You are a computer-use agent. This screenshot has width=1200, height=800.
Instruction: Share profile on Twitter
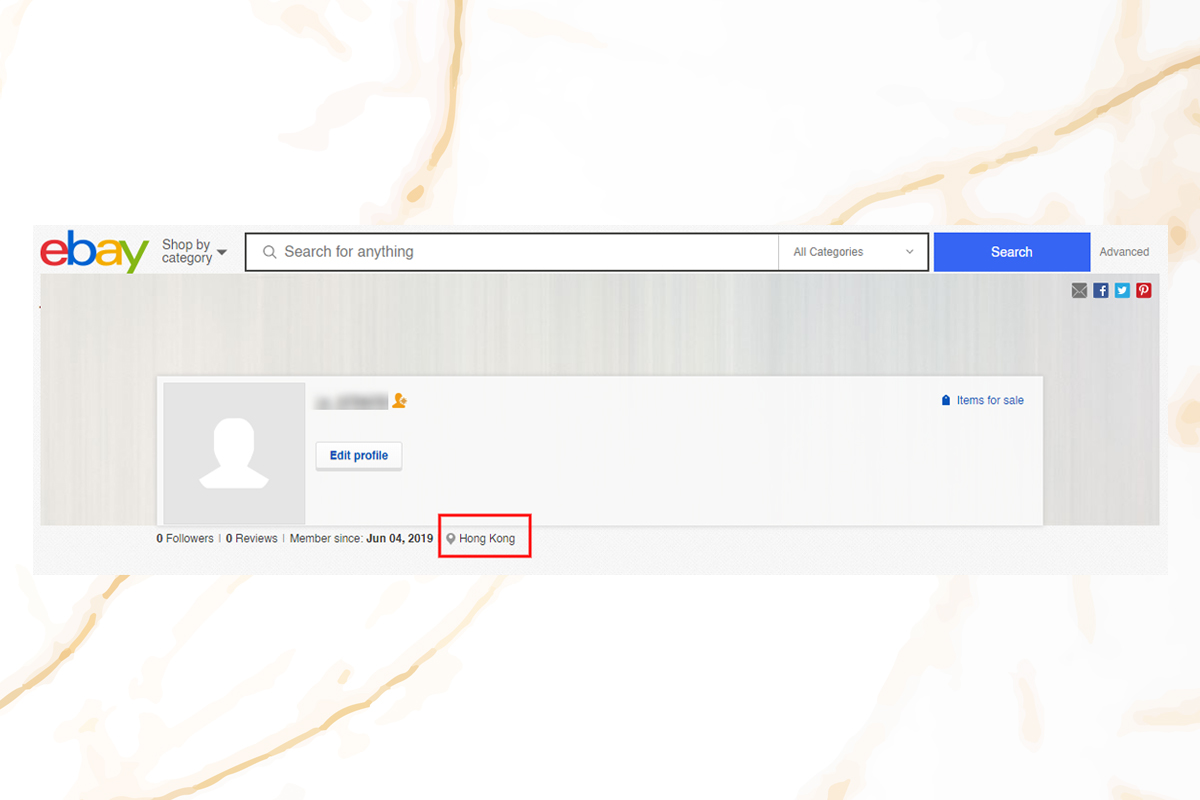[x=1122, y=291]
